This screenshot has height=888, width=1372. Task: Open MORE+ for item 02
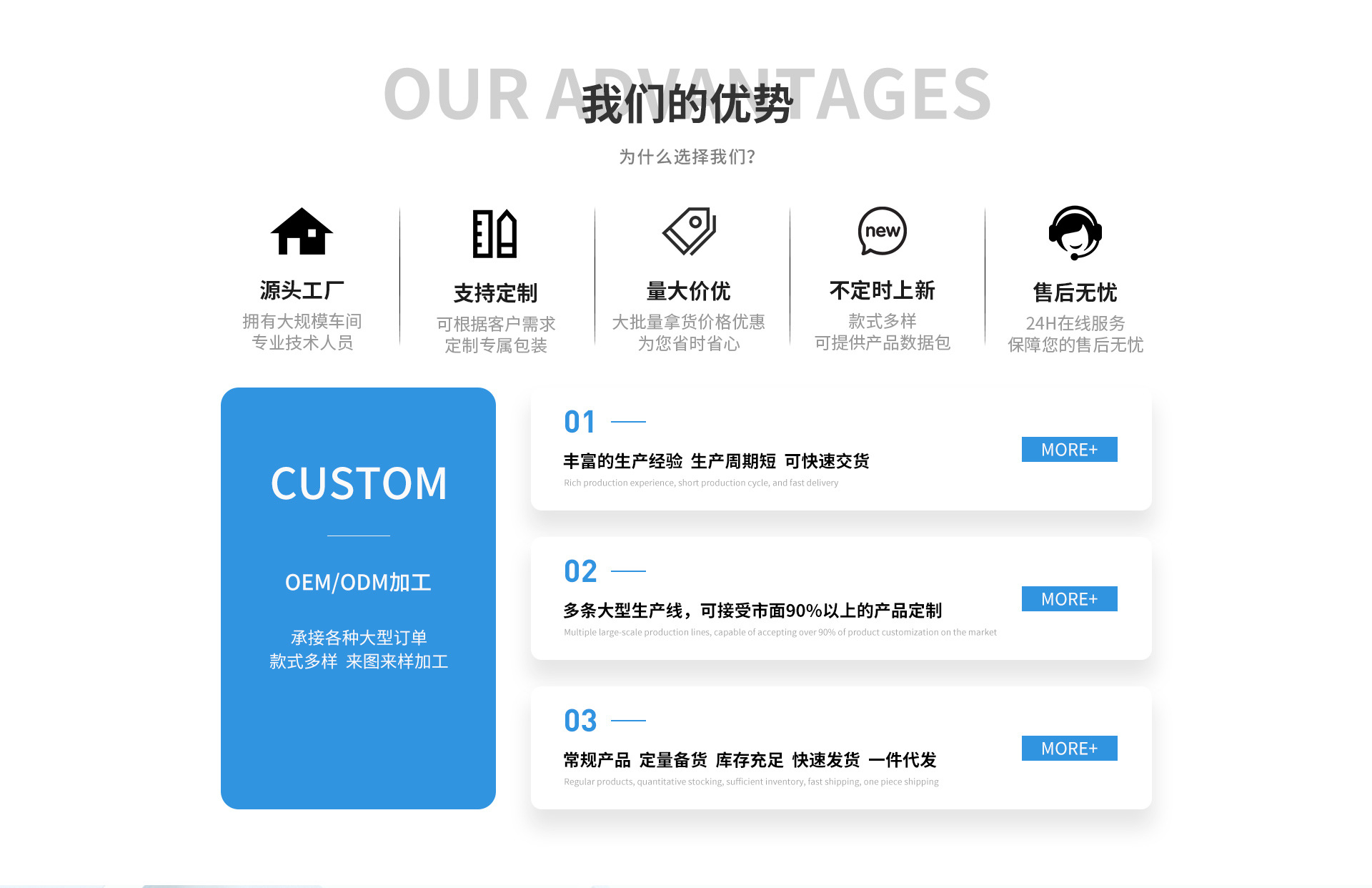(1069, 599)
